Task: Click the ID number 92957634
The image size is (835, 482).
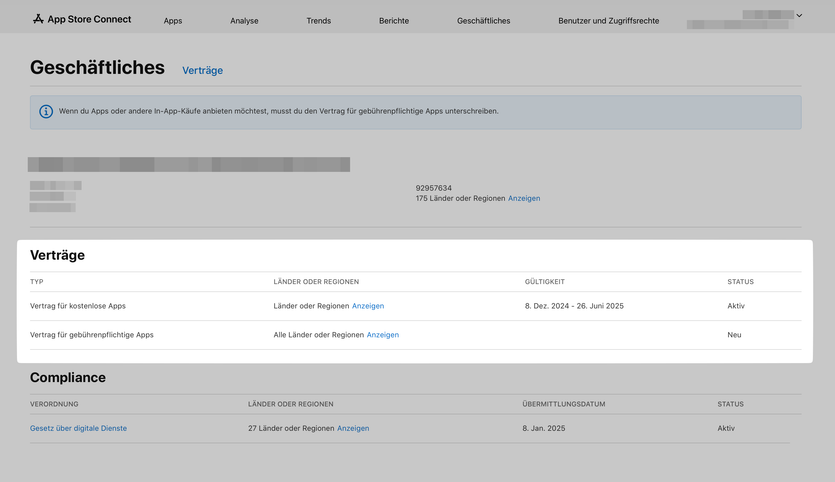Action: click(433, 188)
